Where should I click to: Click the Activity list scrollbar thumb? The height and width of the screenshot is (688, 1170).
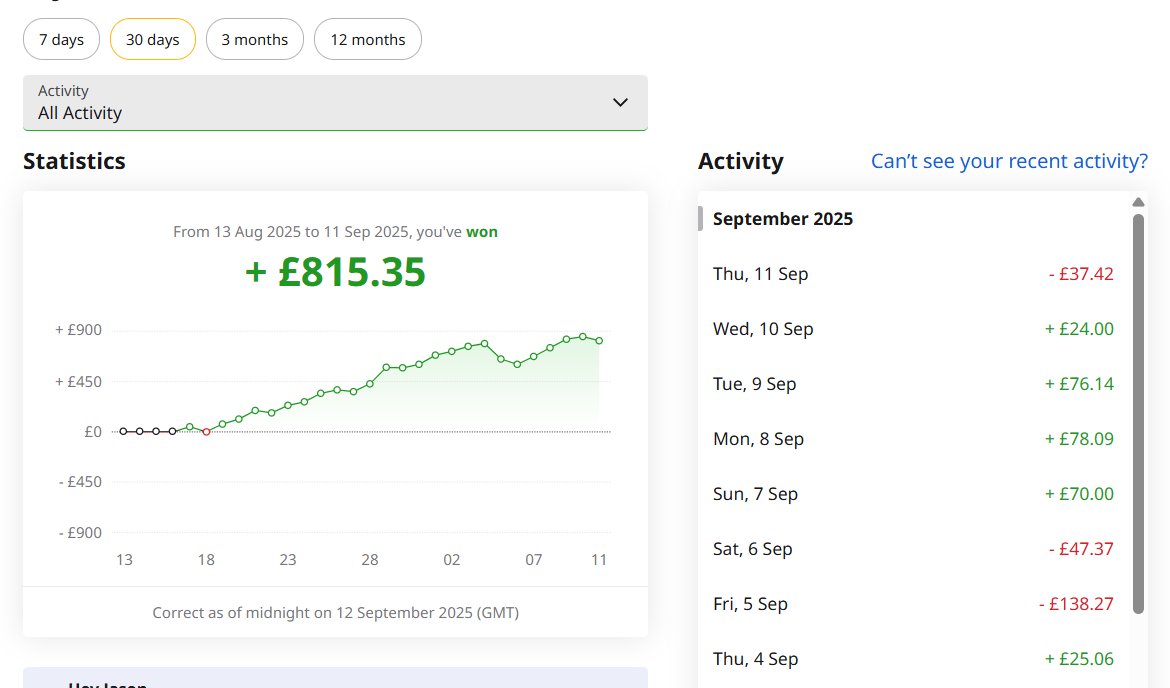point(1138,414)
